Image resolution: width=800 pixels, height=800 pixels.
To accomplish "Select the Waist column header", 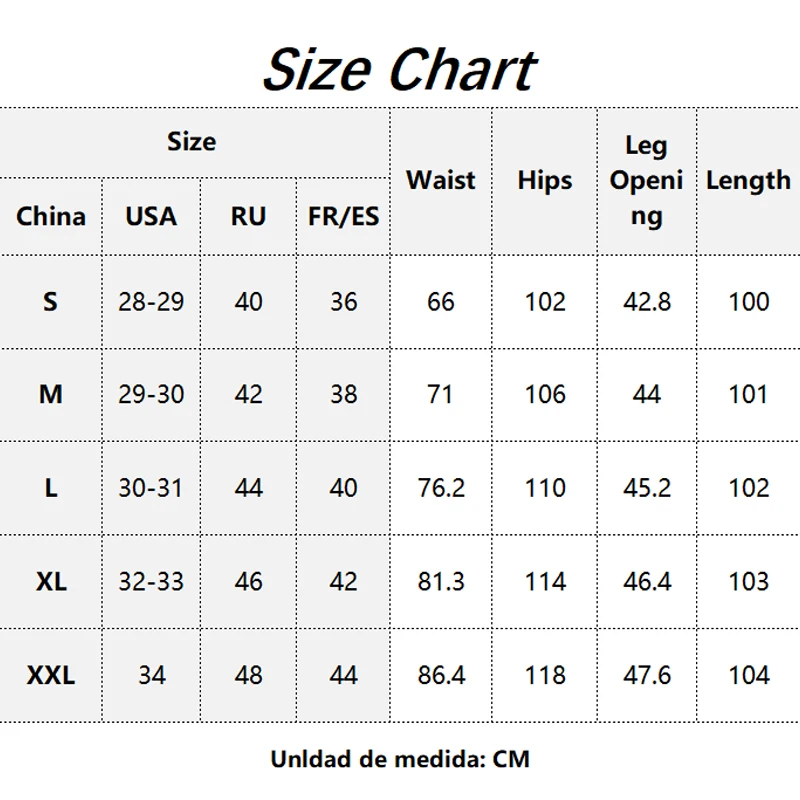I will click(441, 181).
